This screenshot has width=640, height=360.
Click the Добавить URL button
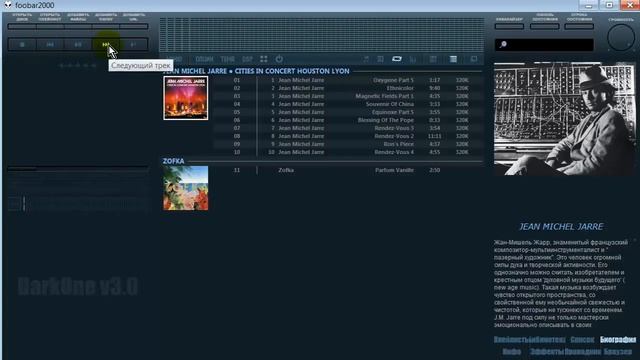tap(134, 26)
